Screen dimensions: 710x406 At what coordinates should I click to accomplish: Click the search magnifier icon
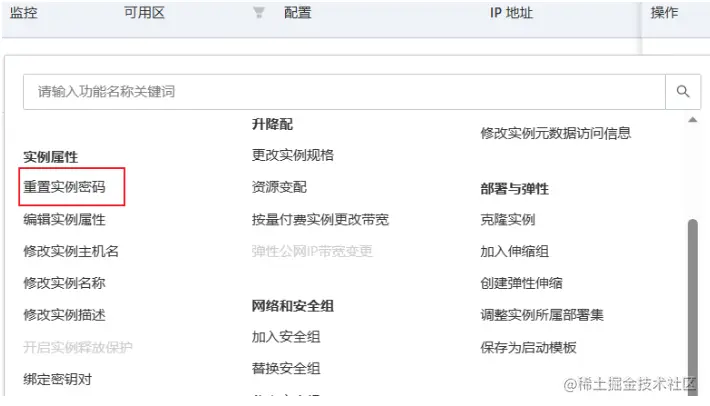[683, 91]
